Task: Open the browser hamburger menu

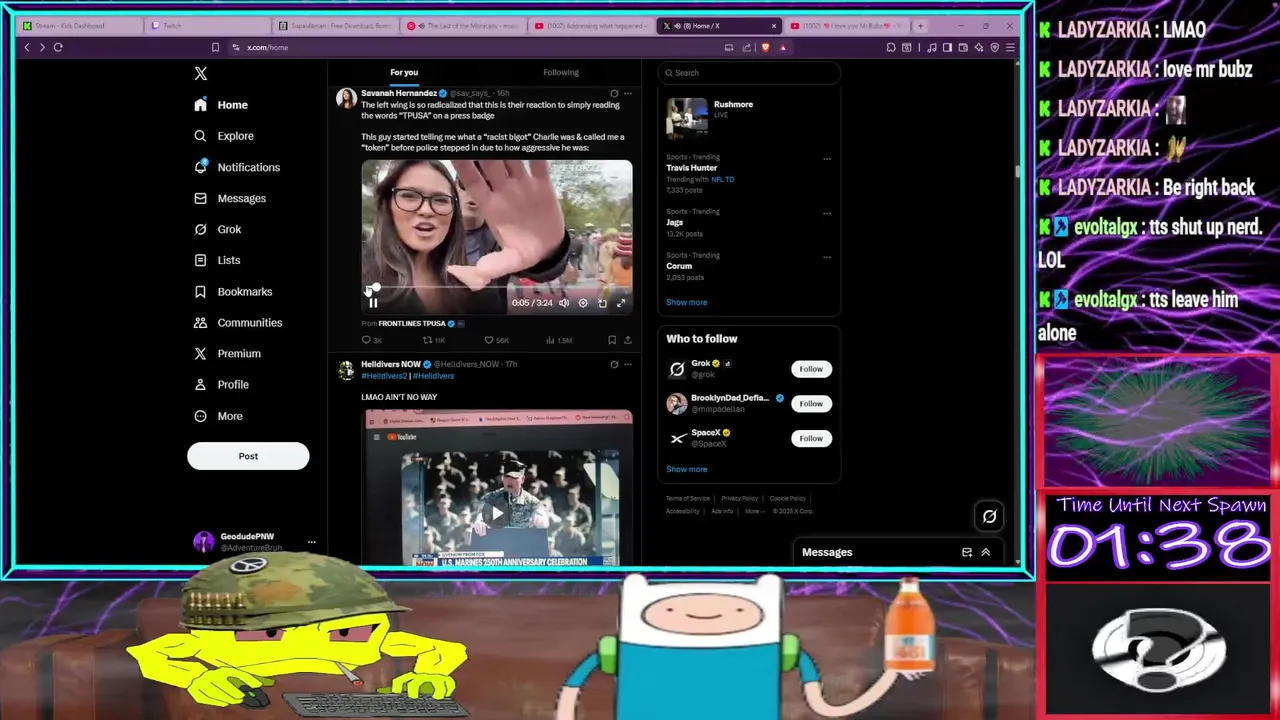Action: point(1010,47)
